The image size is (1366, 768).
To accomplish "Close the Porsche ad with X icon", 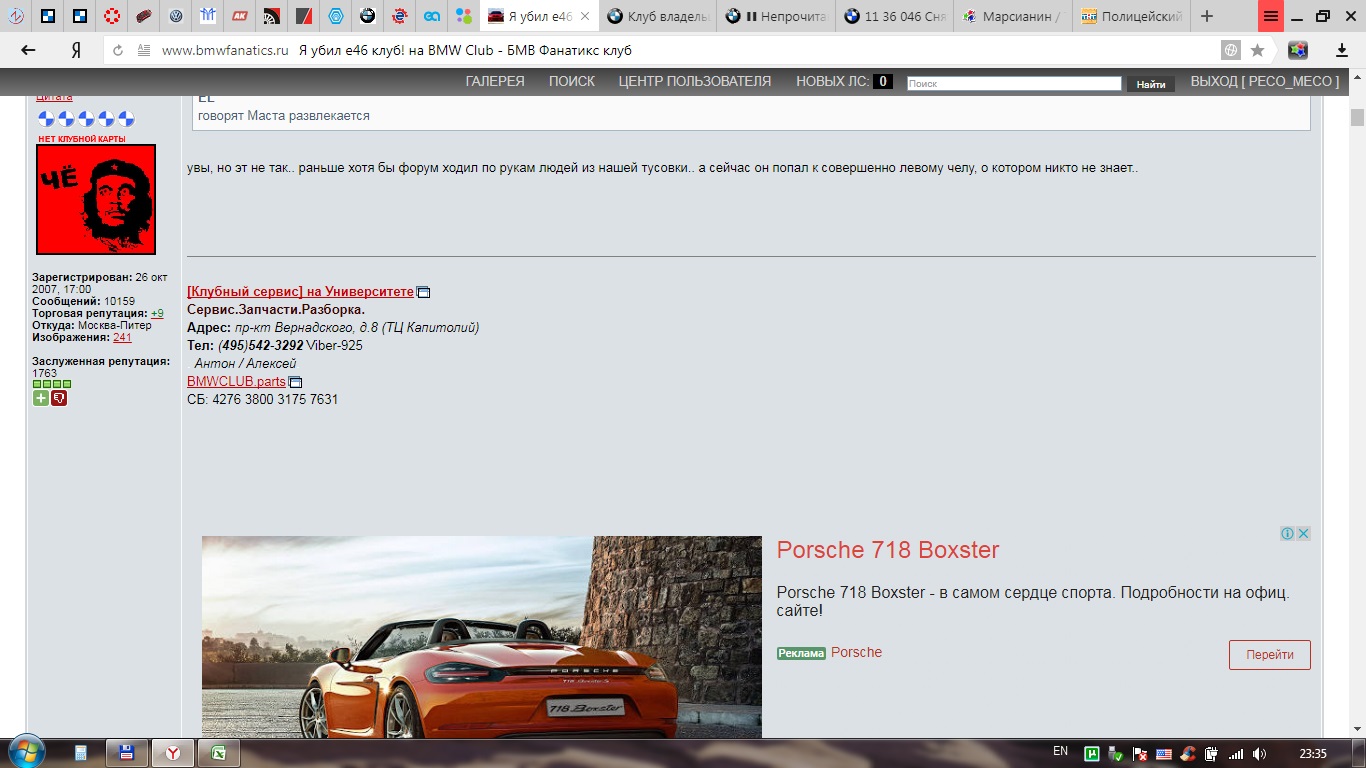I will coord(1303,534).
